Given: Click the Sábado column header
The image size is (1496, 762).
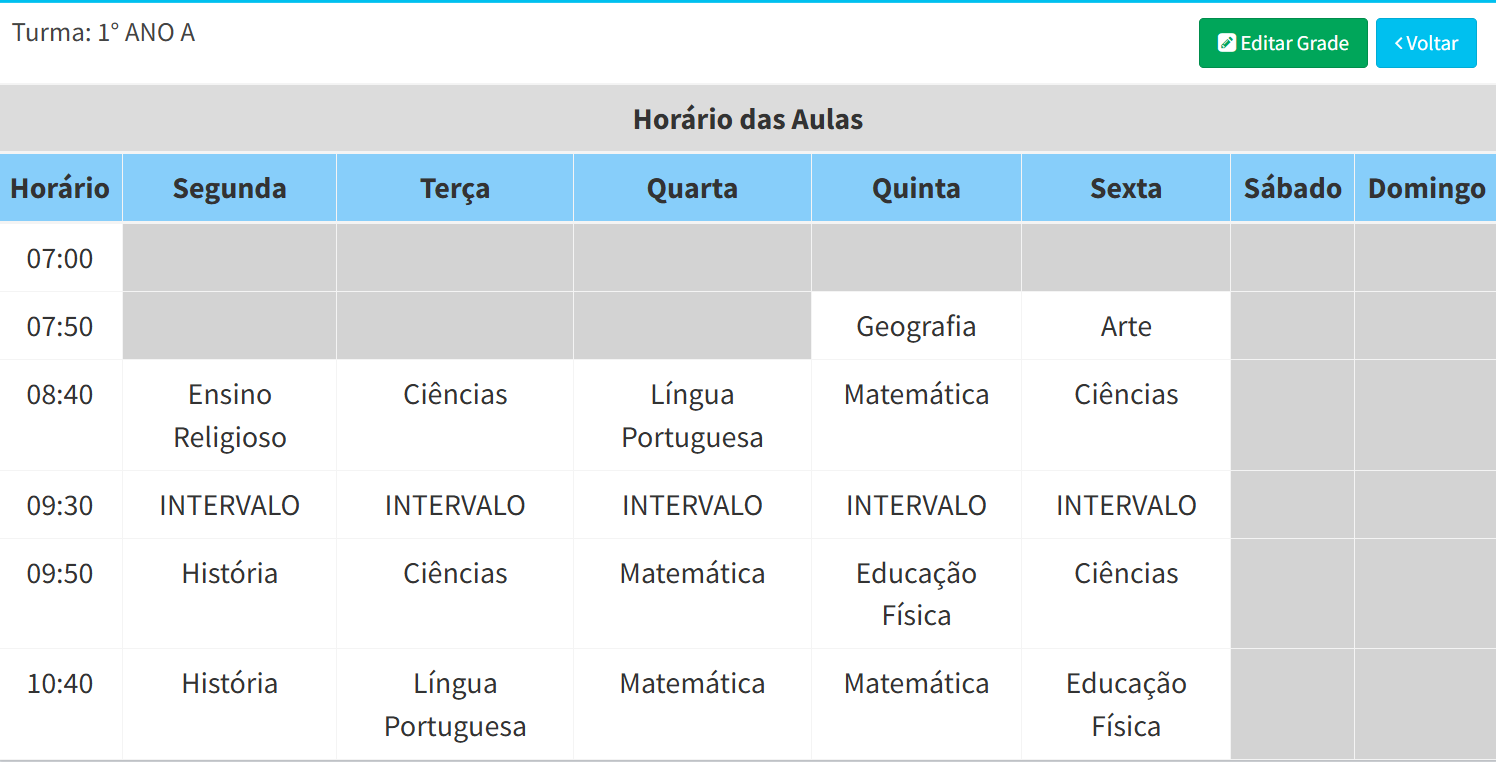Looking at the screenshot, I should (1292, 188).
